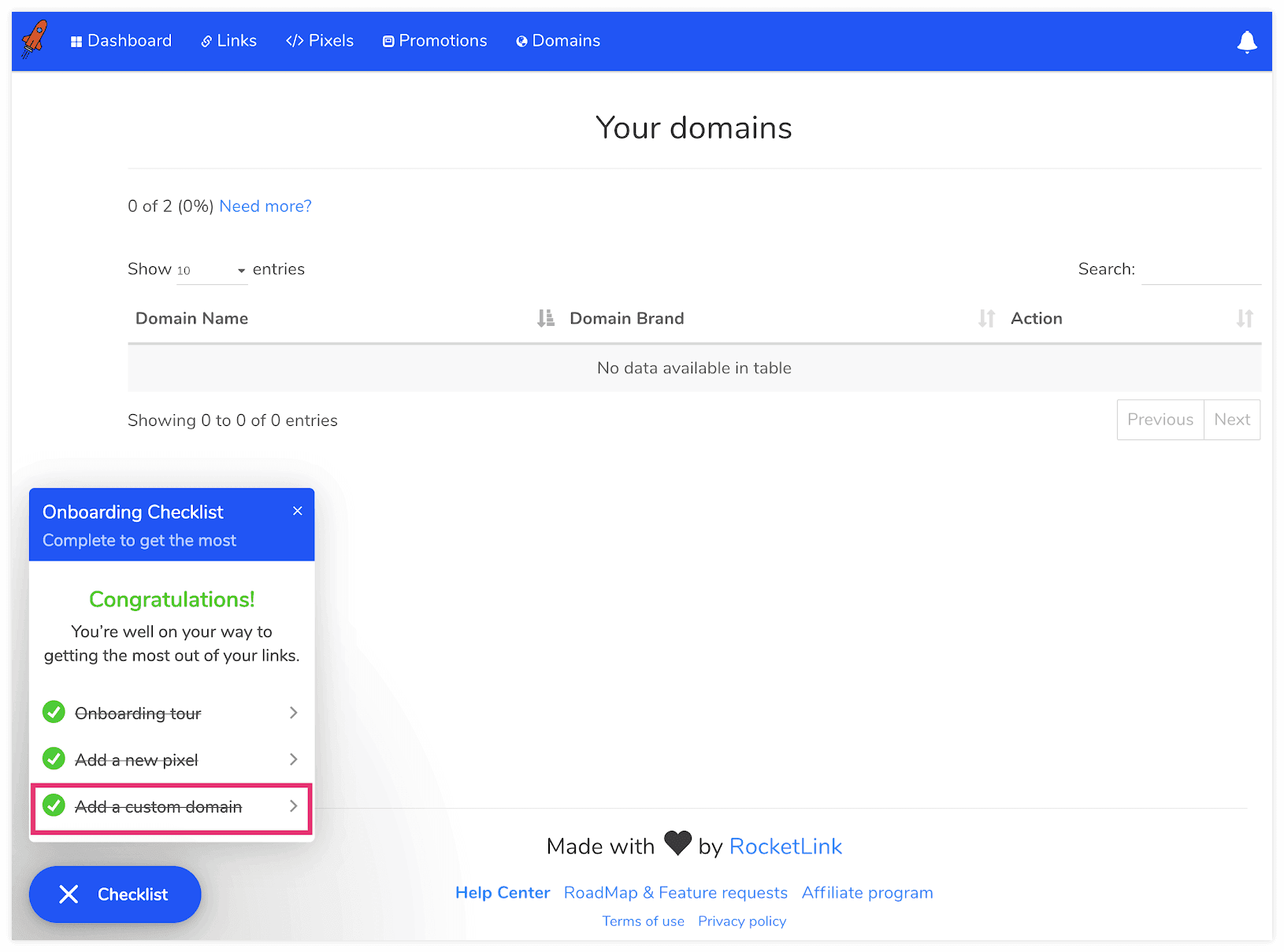
Task: Open the Dashboard menu item
Action: 121,41
